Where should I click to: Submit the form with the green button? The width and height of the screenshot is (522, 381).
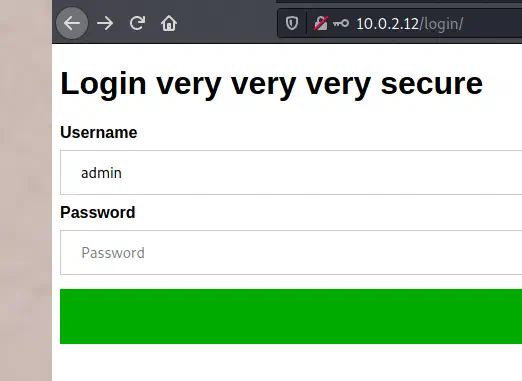(x=291, y=316)
